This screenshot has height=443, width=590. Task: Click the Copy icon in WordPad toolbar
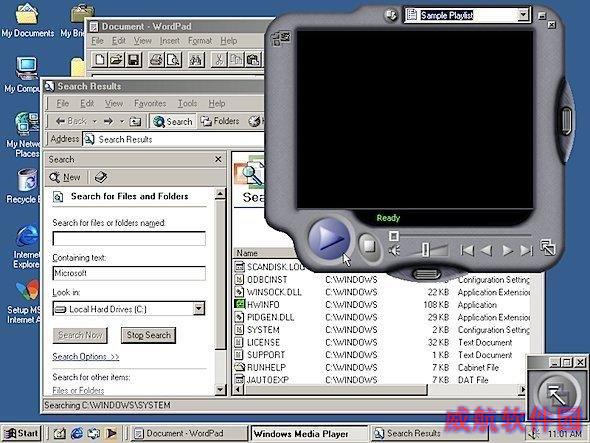pyautogui.click(x=236, y=59)
